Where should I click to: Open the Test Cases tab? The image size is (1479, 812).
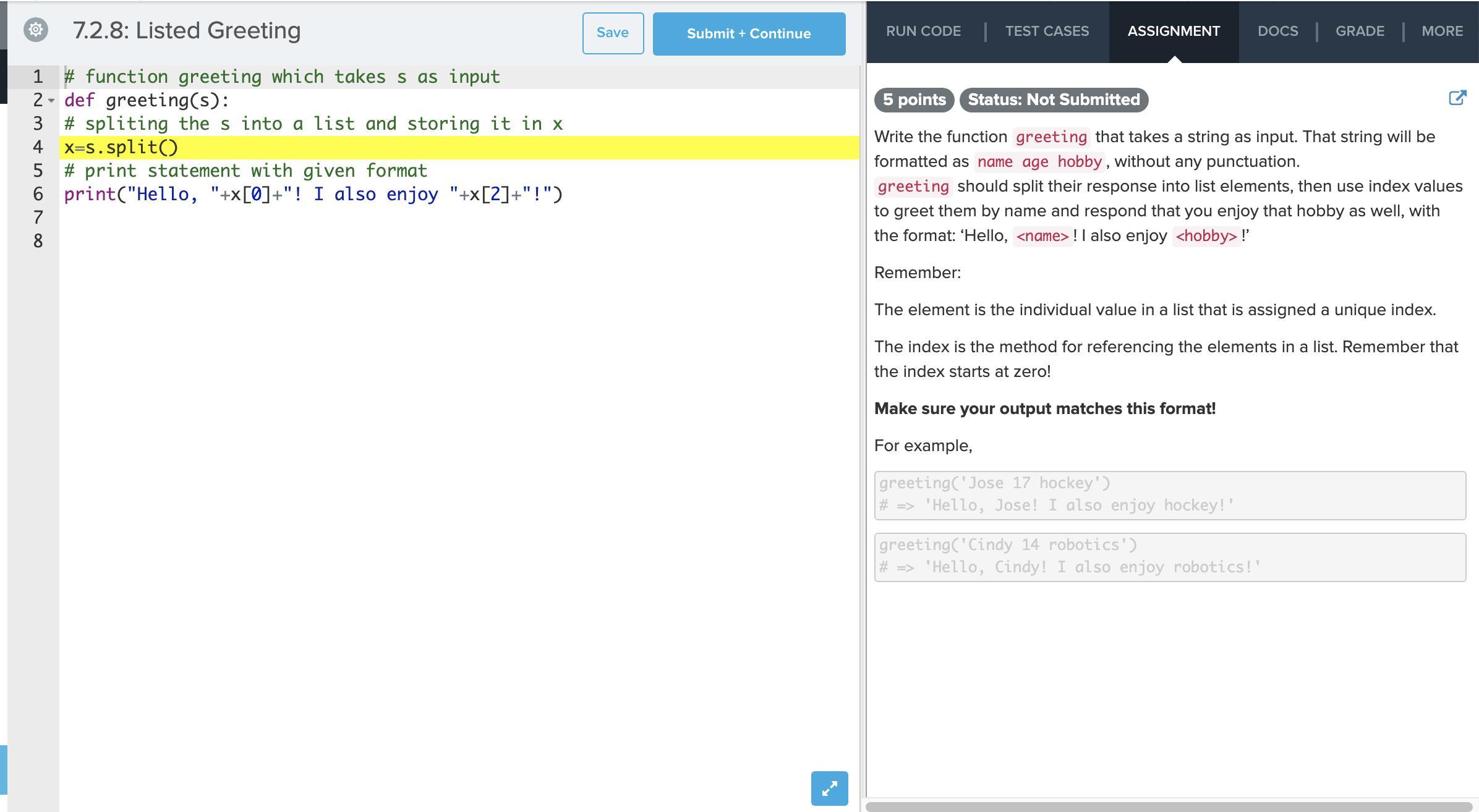pyautogui.click(x=1047, y=32)
